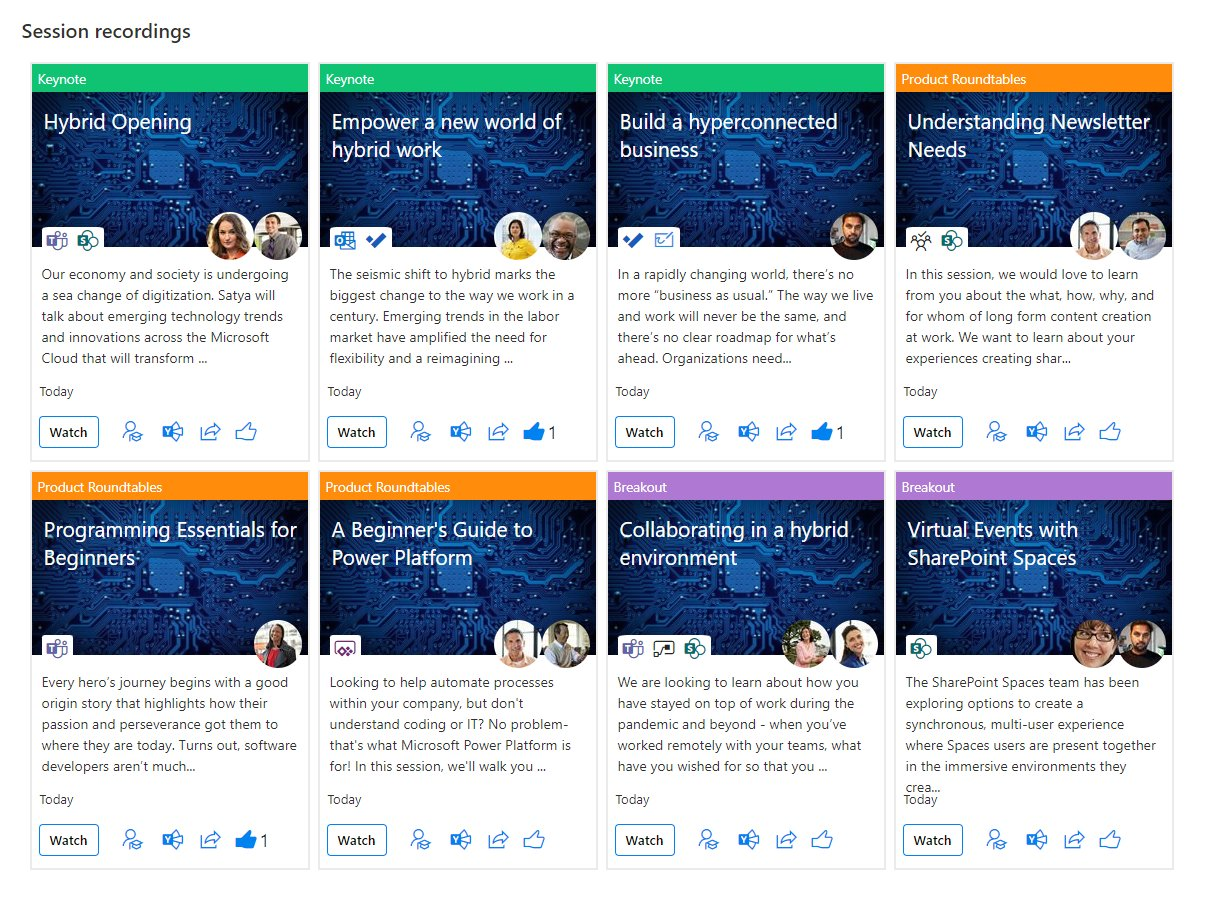Watch A Beginner's Guide to Power Platform
1212x901 pixels.
pyautogui.click(x=357, y=840)
